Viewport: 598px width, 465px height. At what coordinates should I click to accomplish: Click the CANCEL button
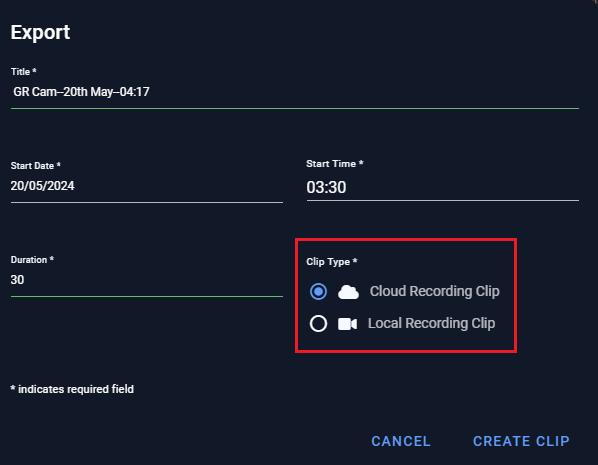point(401,441)
